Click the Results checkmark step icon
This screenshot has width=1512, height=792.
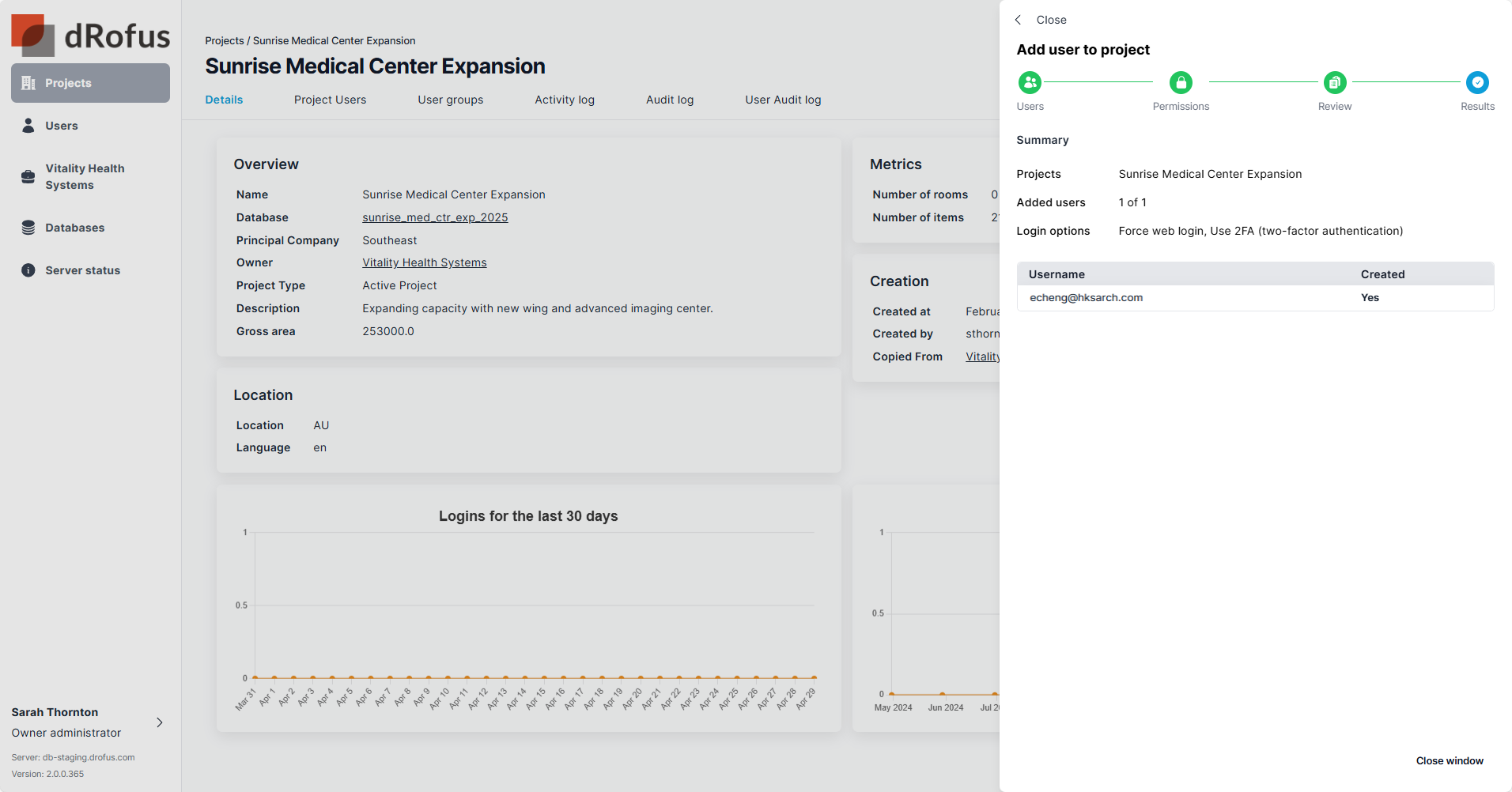click(1477, 82)
